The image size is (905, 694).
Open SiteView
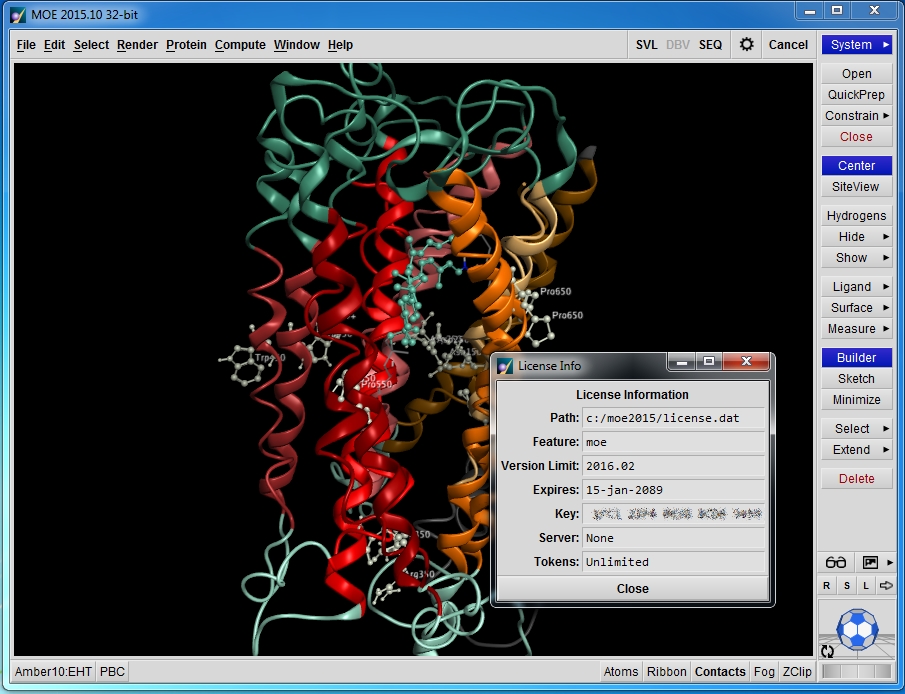pos(857,186)
